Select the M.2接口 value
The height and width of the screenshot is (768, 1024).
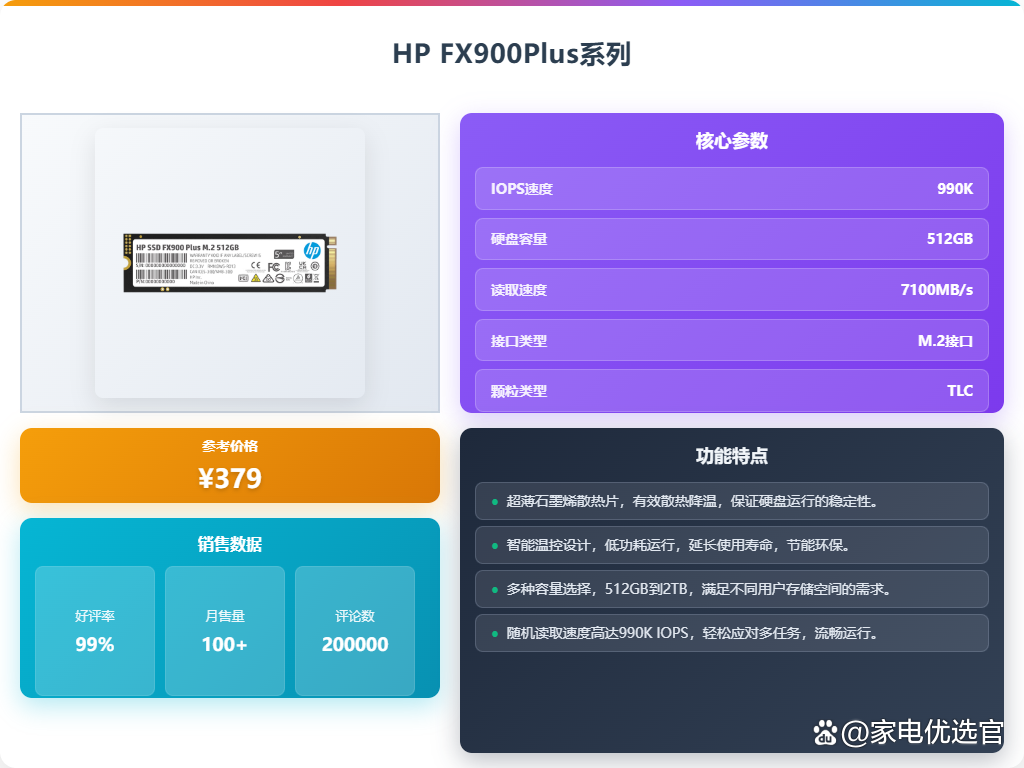[x=945, y=341]
